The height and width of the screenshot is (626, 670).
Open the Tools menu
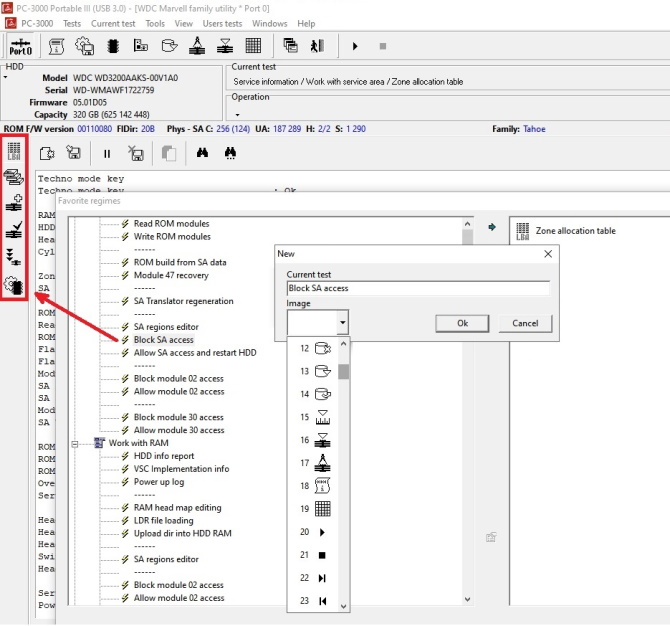click(x=155, y=24)
